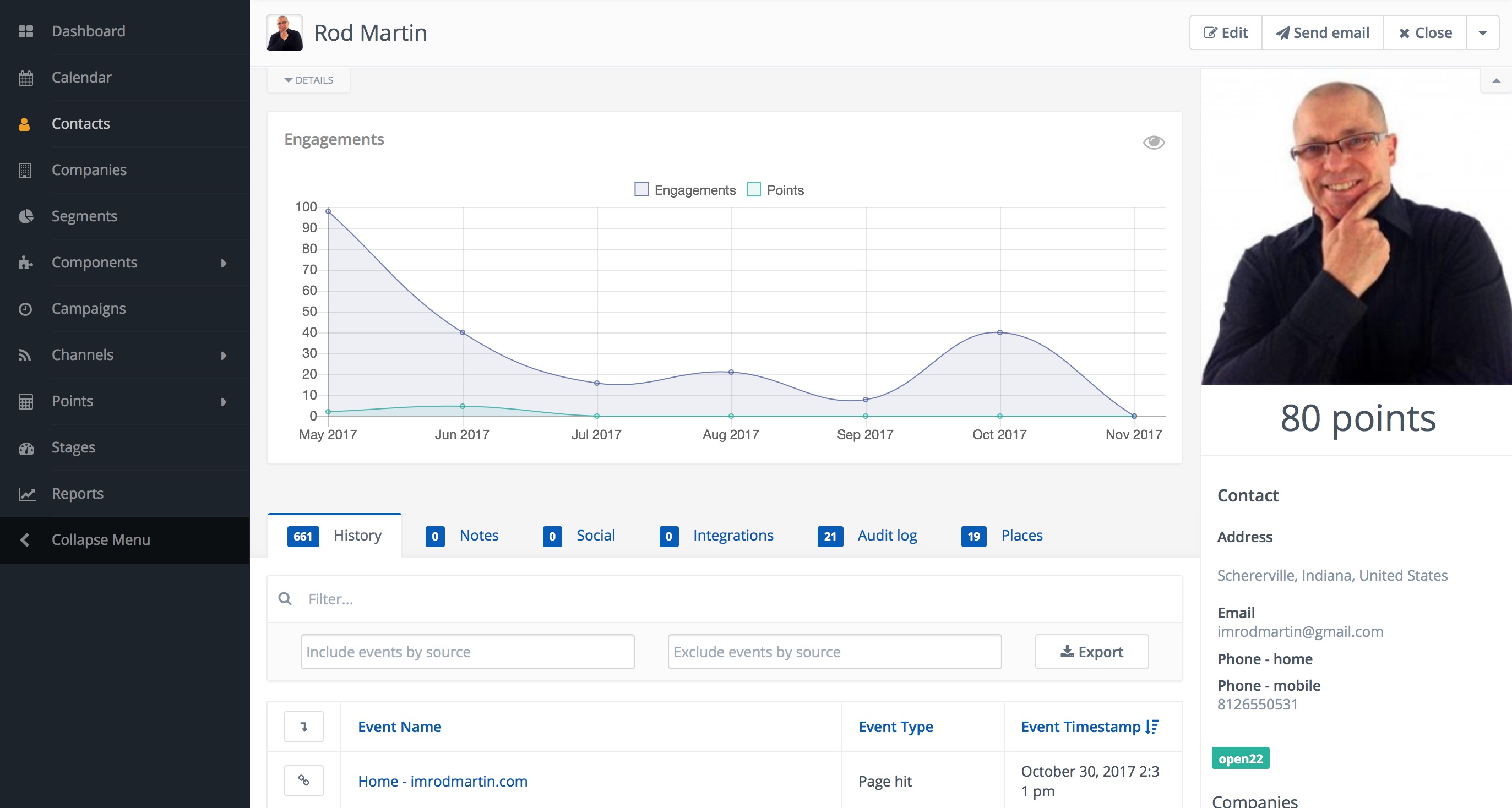Screen dimensions: 1512x808
Task: Click the Edit contact button
Action: [x=1226, y=33]
